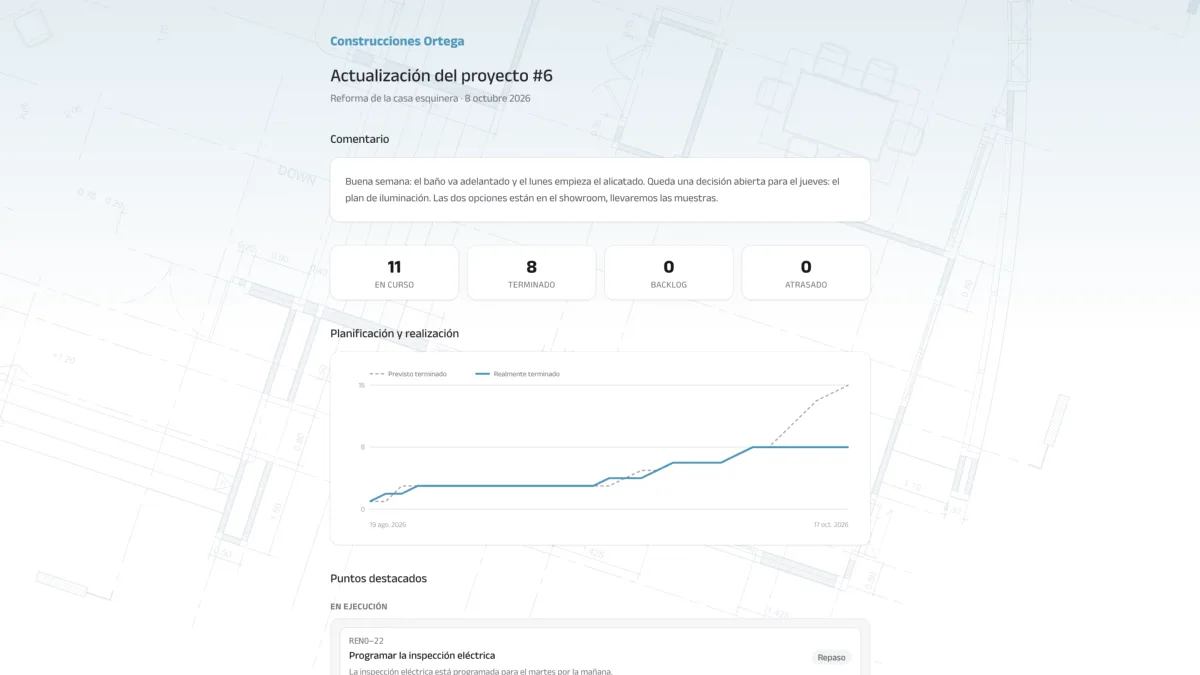
Task: Toggle the "Previsto terminado" legend entry
Action: 408,374
